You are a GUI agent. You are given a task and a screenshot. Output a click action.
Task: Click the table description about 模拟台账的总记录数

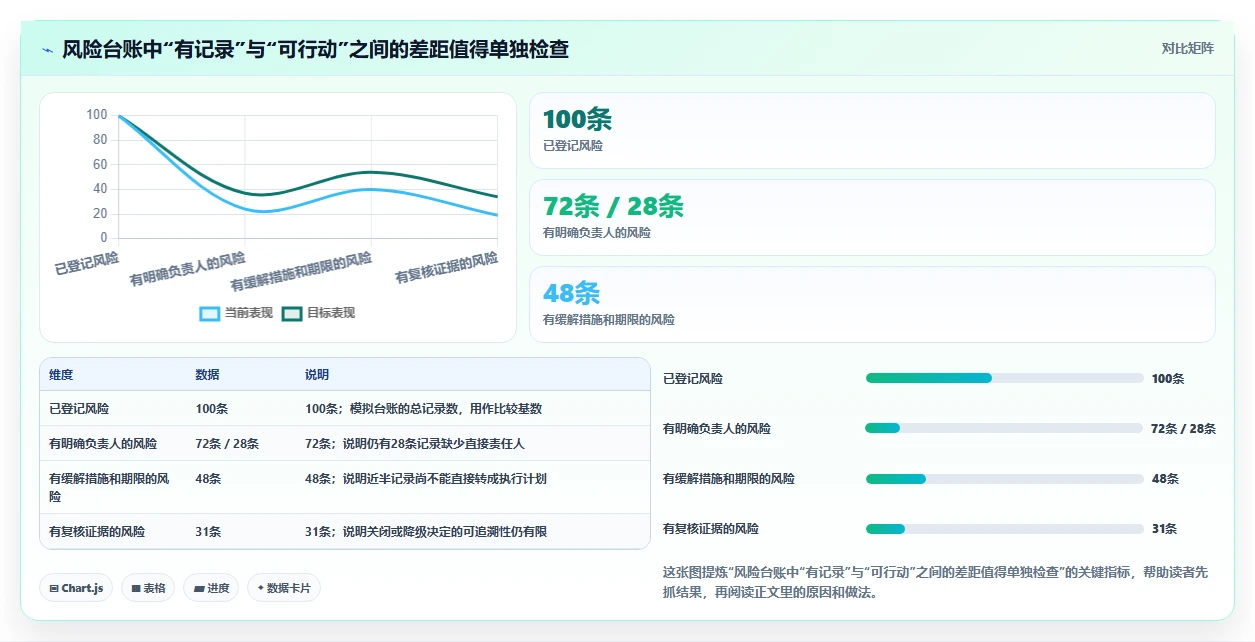tap(424, 409)
